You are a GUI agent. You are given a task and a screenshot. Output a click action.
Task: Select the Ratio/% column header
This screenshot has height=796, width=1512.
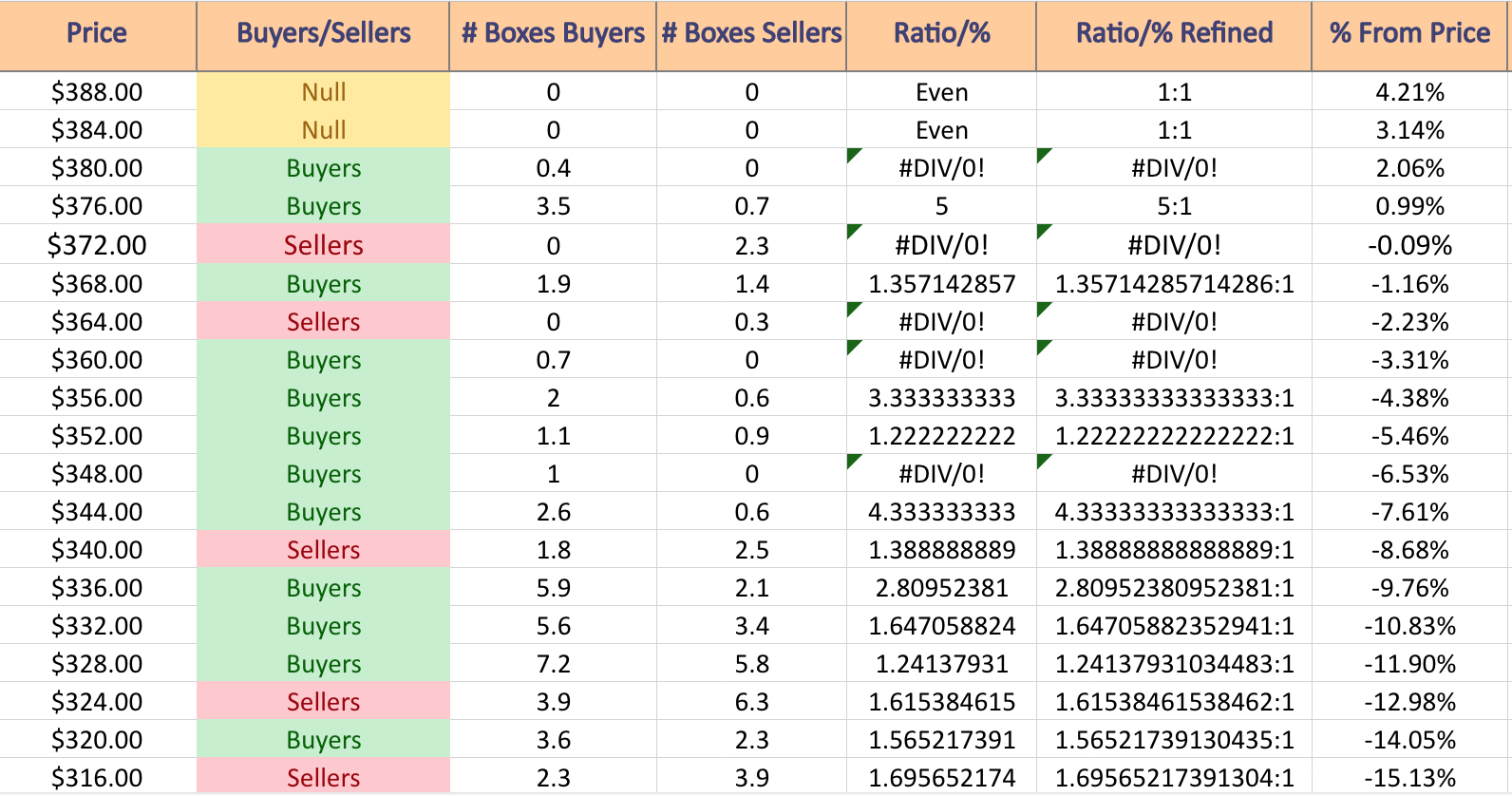coord(941,34)
